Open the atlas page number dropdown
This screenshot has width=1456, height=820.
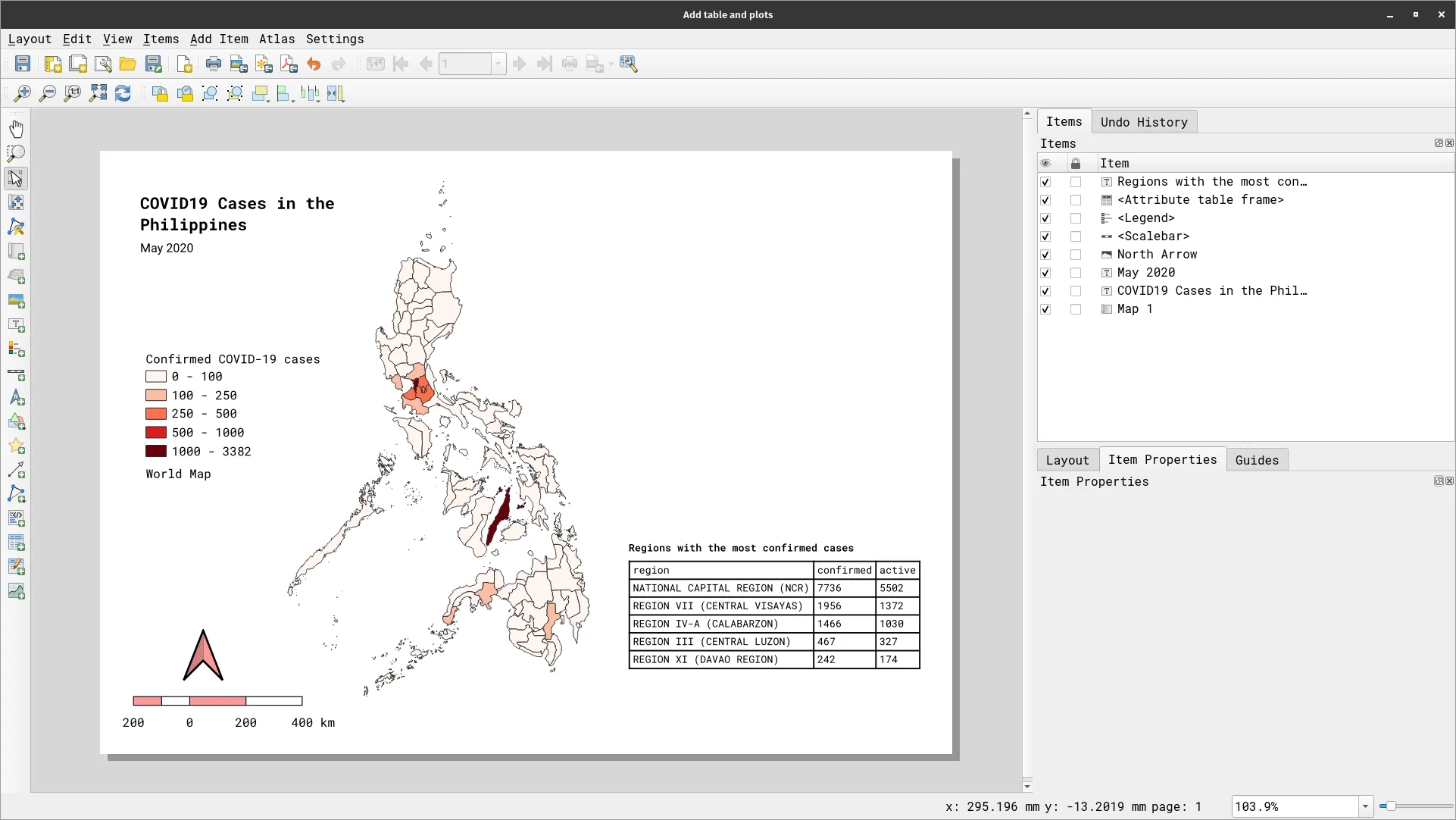point(498,64)
